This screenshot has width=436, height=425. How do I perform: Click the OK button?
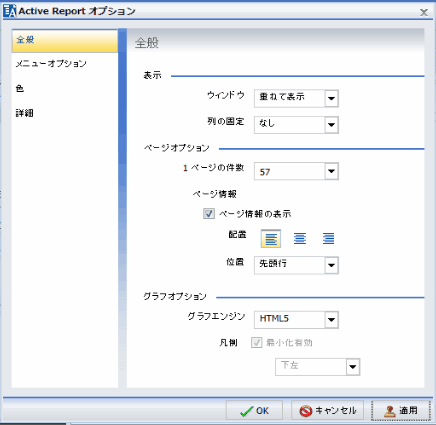click(x=254, y=411)
